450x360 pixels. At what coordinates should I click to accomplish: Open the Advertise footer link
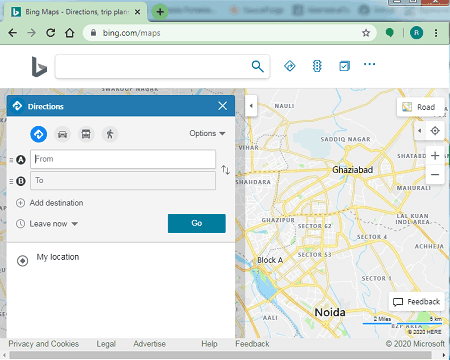150,344
